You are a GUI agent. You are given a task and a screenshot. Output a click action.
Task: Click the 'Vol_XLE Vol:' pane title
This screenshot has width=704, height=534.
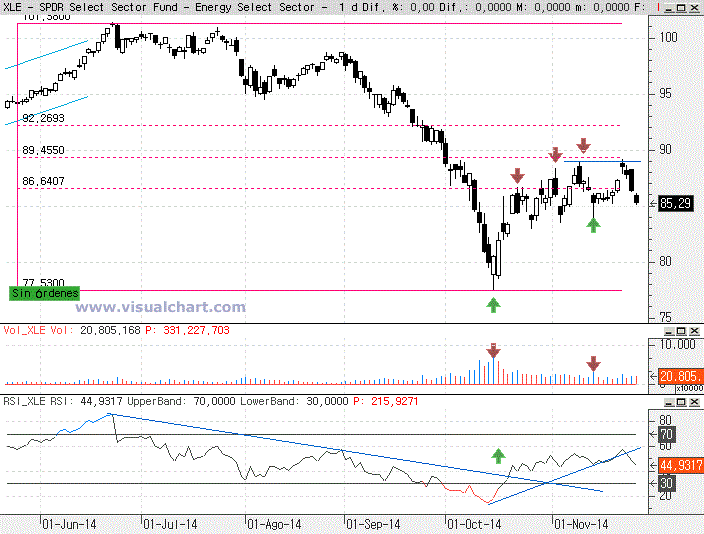coord(39,330)
